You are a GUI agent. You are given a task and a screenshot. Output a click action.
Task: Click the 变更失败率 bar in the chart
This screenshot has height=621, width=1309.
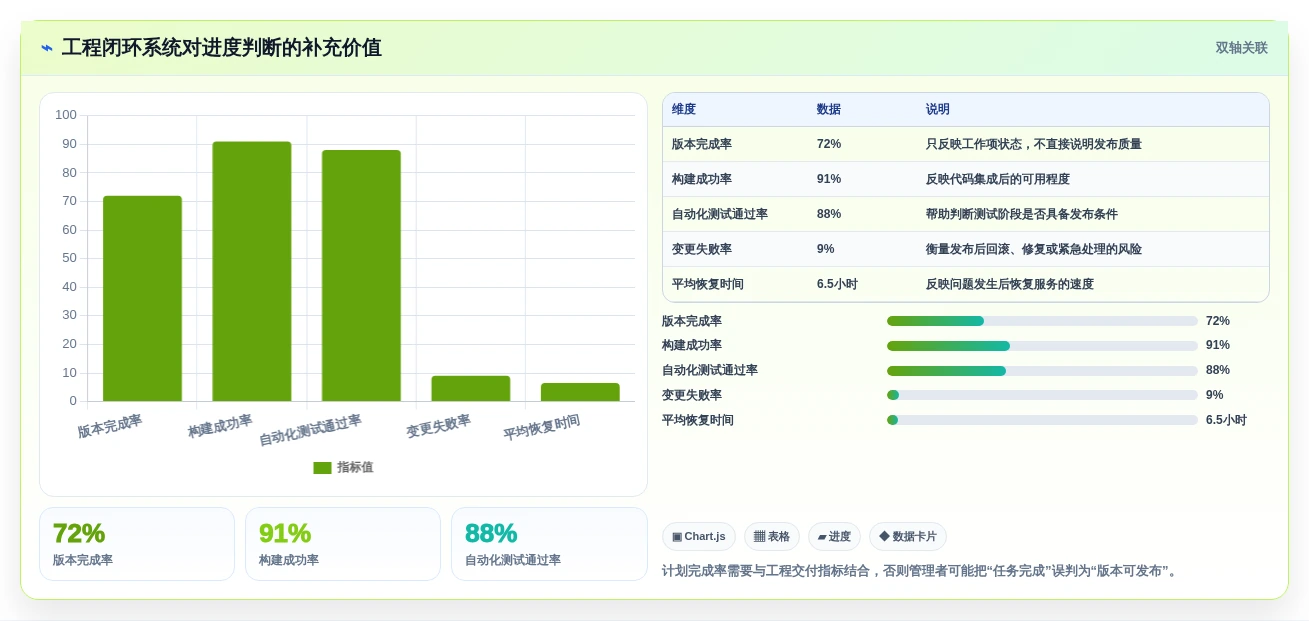point(470,389)
